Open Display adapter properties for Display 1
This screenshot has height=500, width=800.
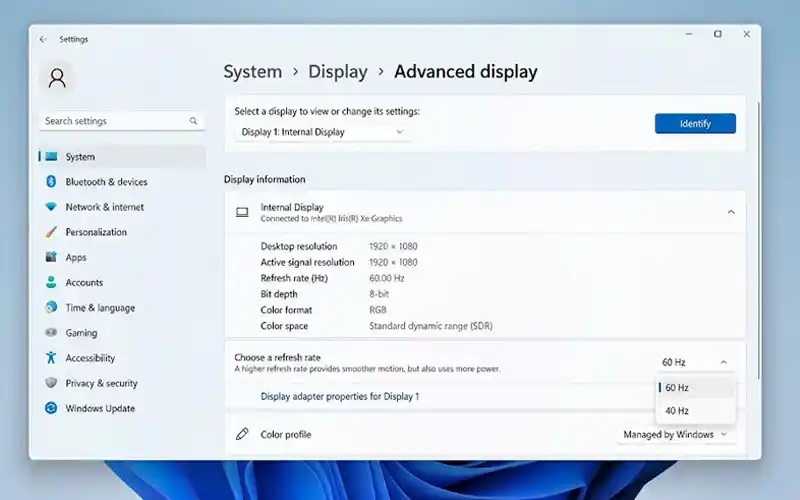[340, 396]
